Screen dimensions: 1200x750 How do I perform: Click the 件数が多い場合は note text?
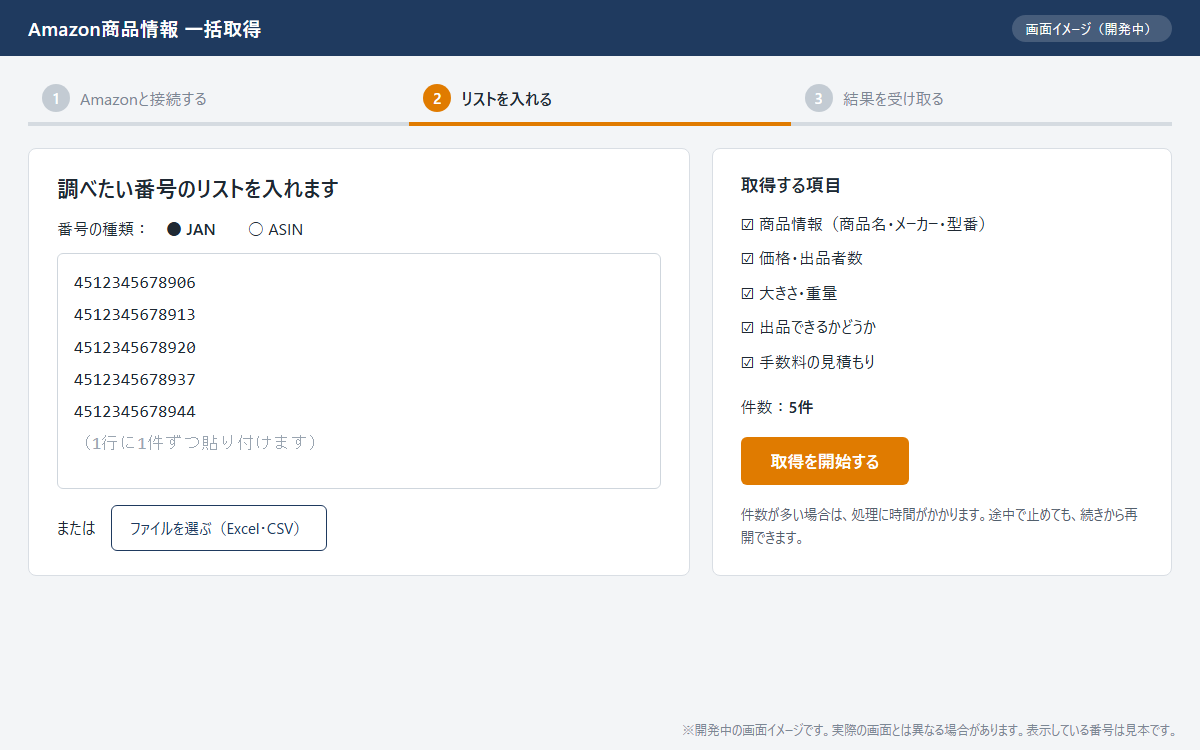(x=939, y=526)
